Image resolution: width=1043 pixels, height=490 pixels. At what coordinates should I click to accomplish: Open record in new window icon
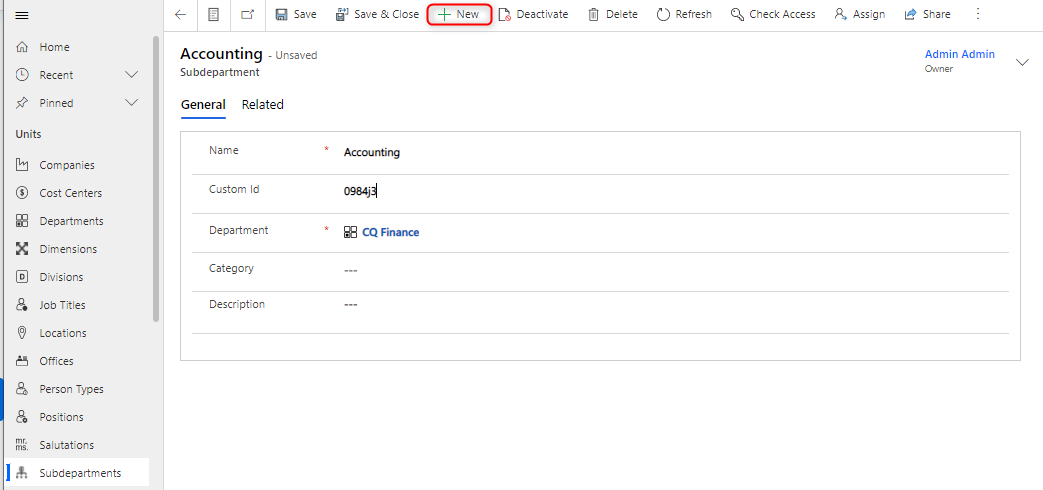(x=247, y=15)
